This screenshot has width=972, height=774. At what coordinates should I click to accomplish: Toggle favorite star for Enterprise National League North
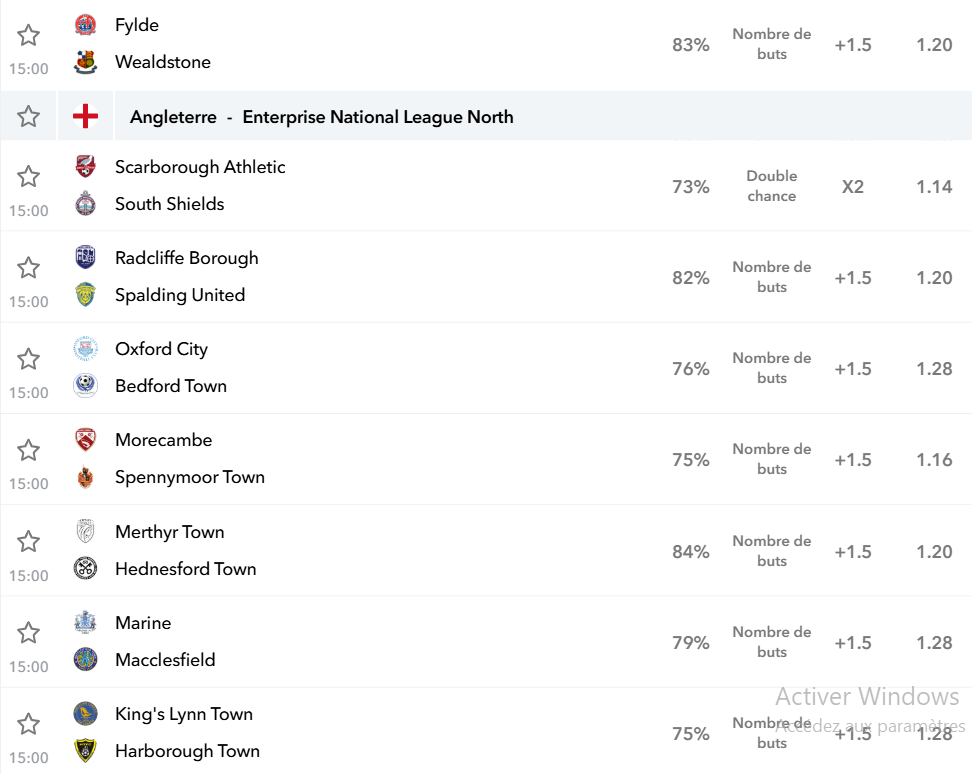[x=29, y=117]
